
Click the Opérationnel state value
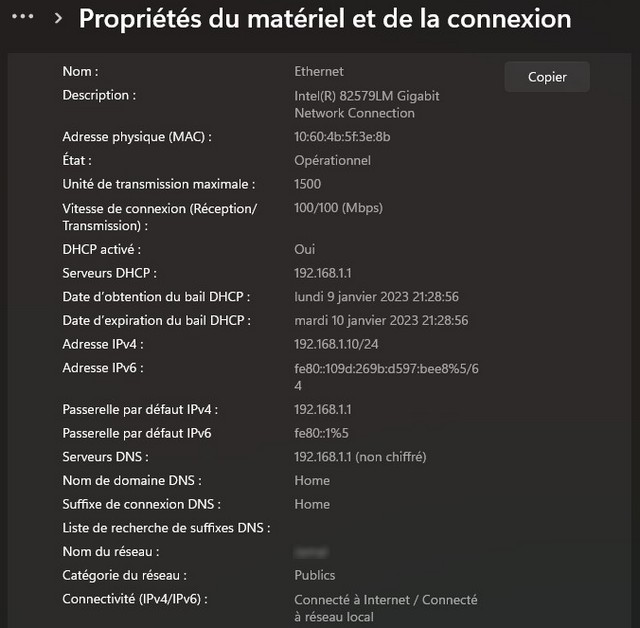tap(332, 160)
